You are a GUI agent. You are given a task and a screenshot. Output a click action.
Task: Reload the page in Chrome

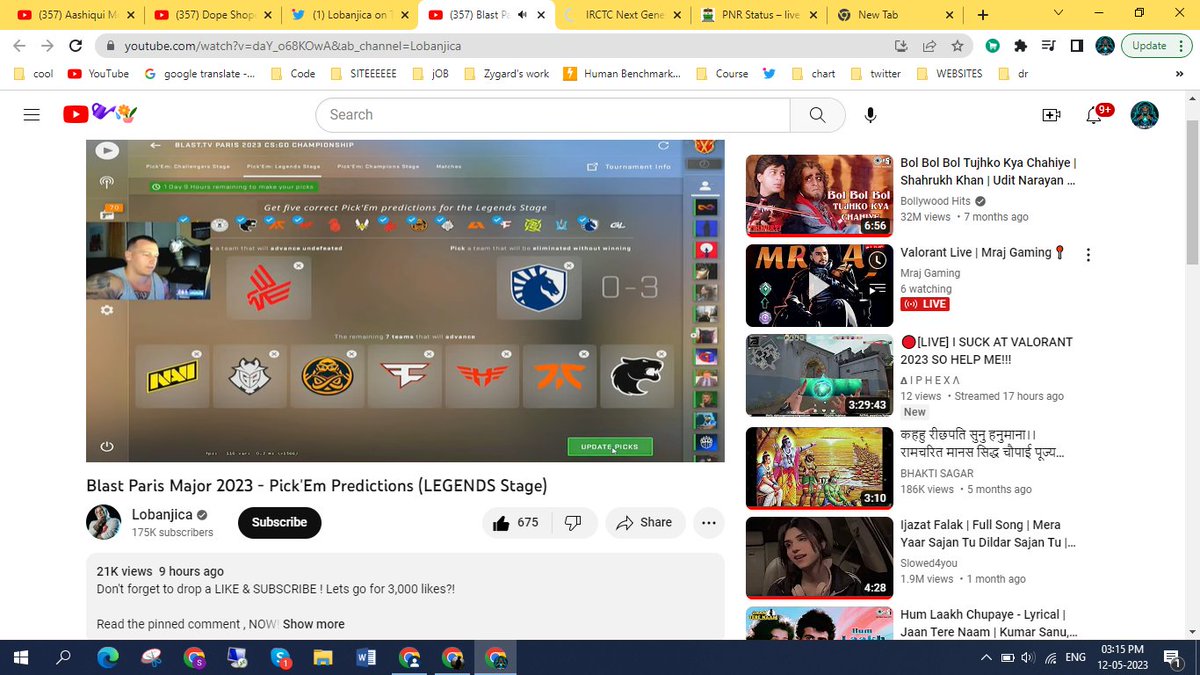click(76, 46)
